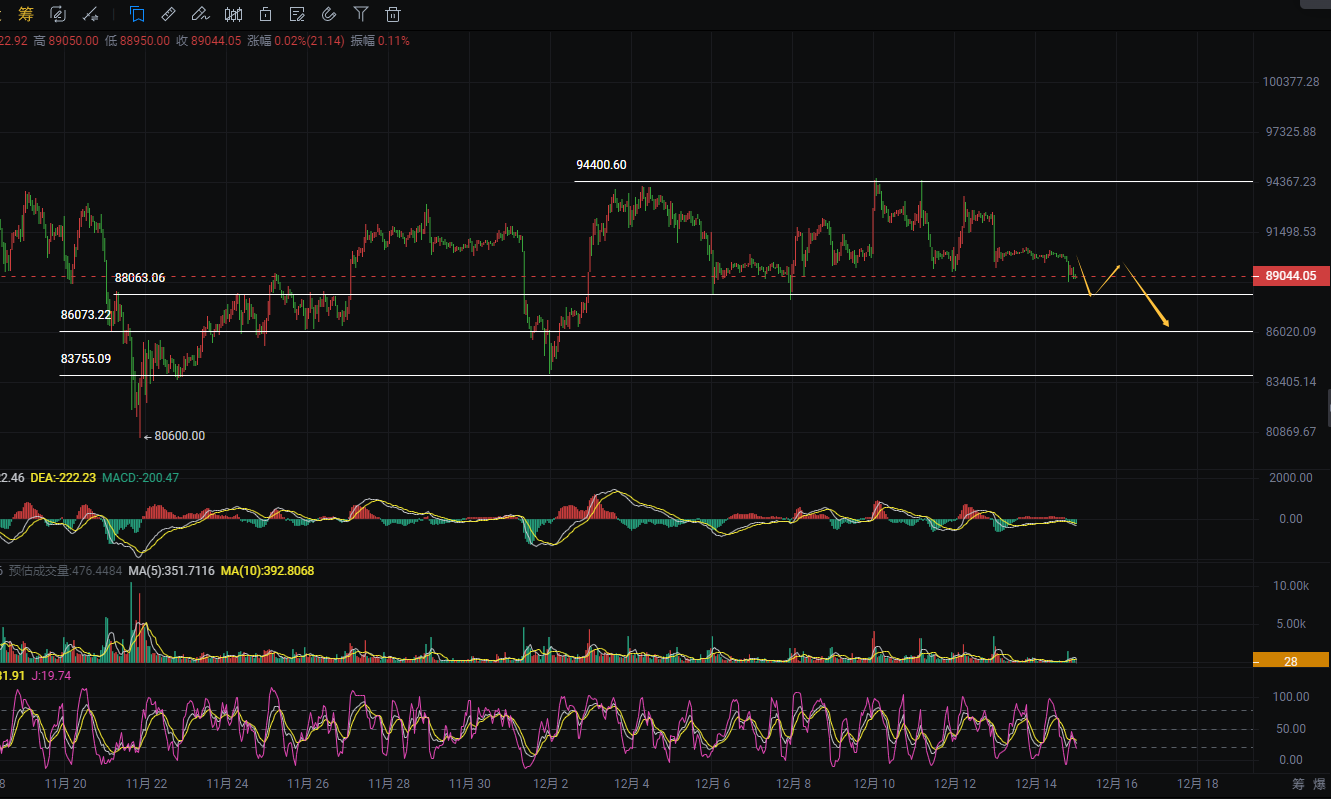
Task: Click the red current price tag 89044.05
Action: pyautogui.click(x=1291, y=276)
